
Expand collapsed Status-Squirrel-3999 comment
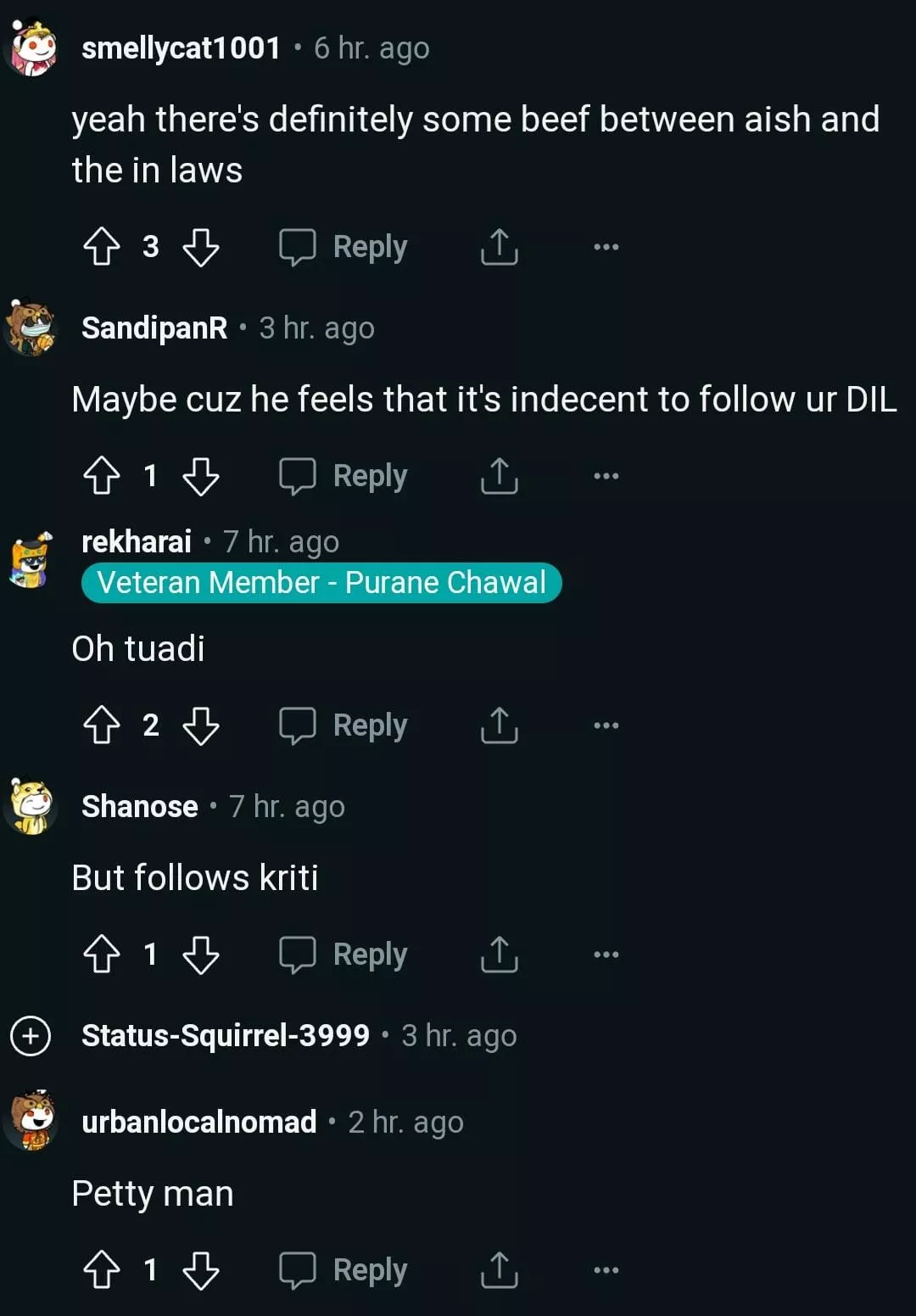(x=31, y=1036)
